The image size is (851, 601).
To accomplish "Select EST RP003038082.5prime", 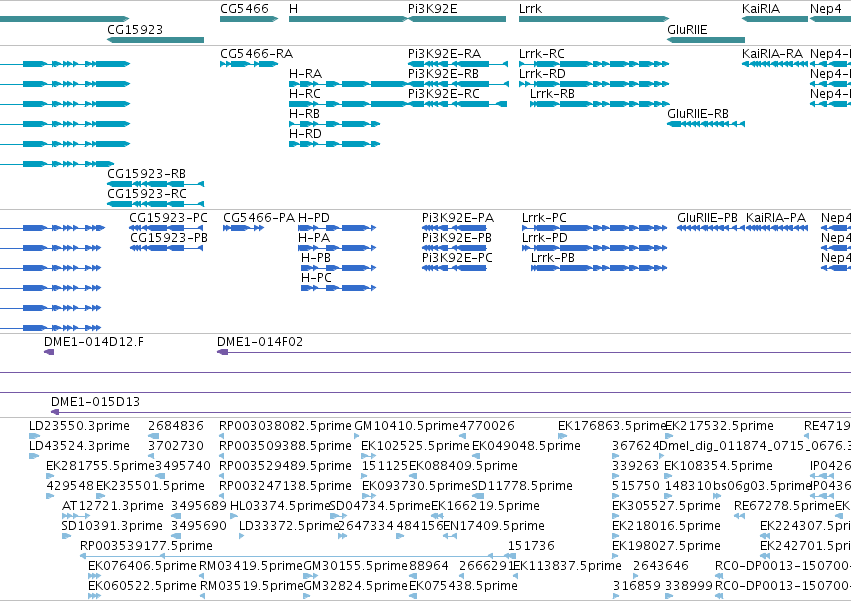I will pos(221,435).
